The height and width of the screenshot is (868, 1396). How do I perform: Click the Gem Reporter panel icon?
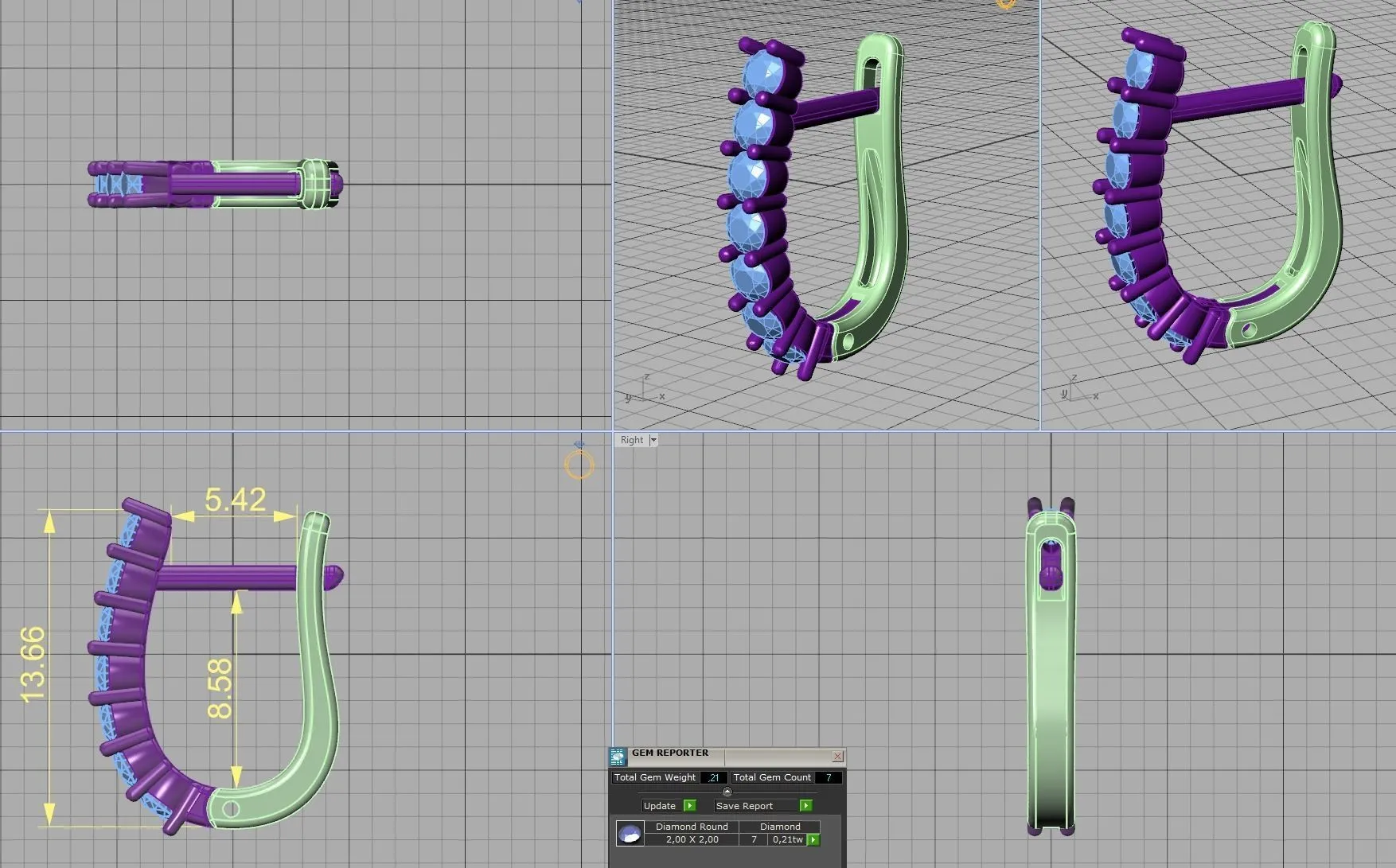tap(618, 756)
